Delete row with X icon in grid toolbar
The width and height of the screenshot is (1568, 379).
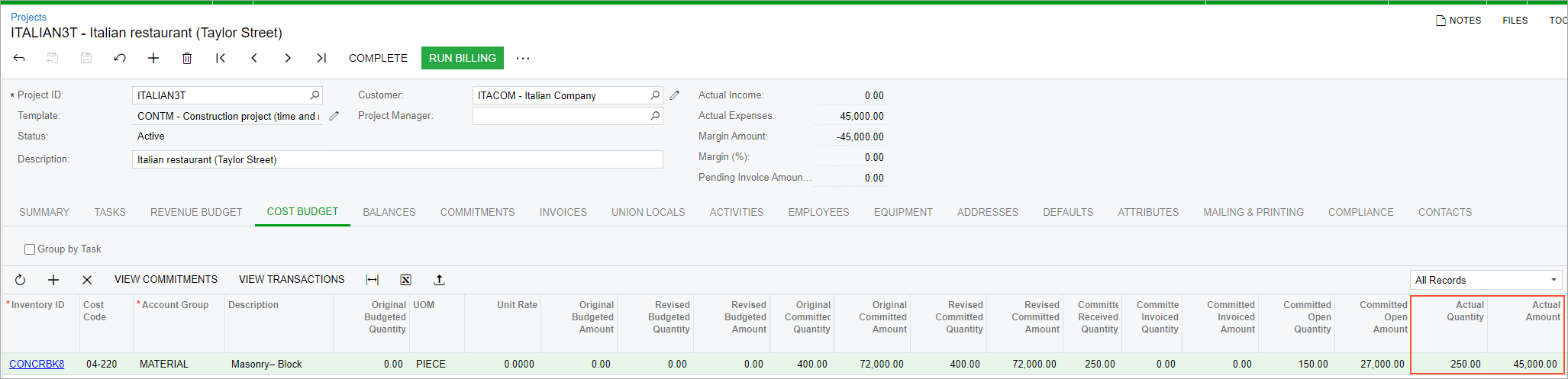[x=87, y=280]
